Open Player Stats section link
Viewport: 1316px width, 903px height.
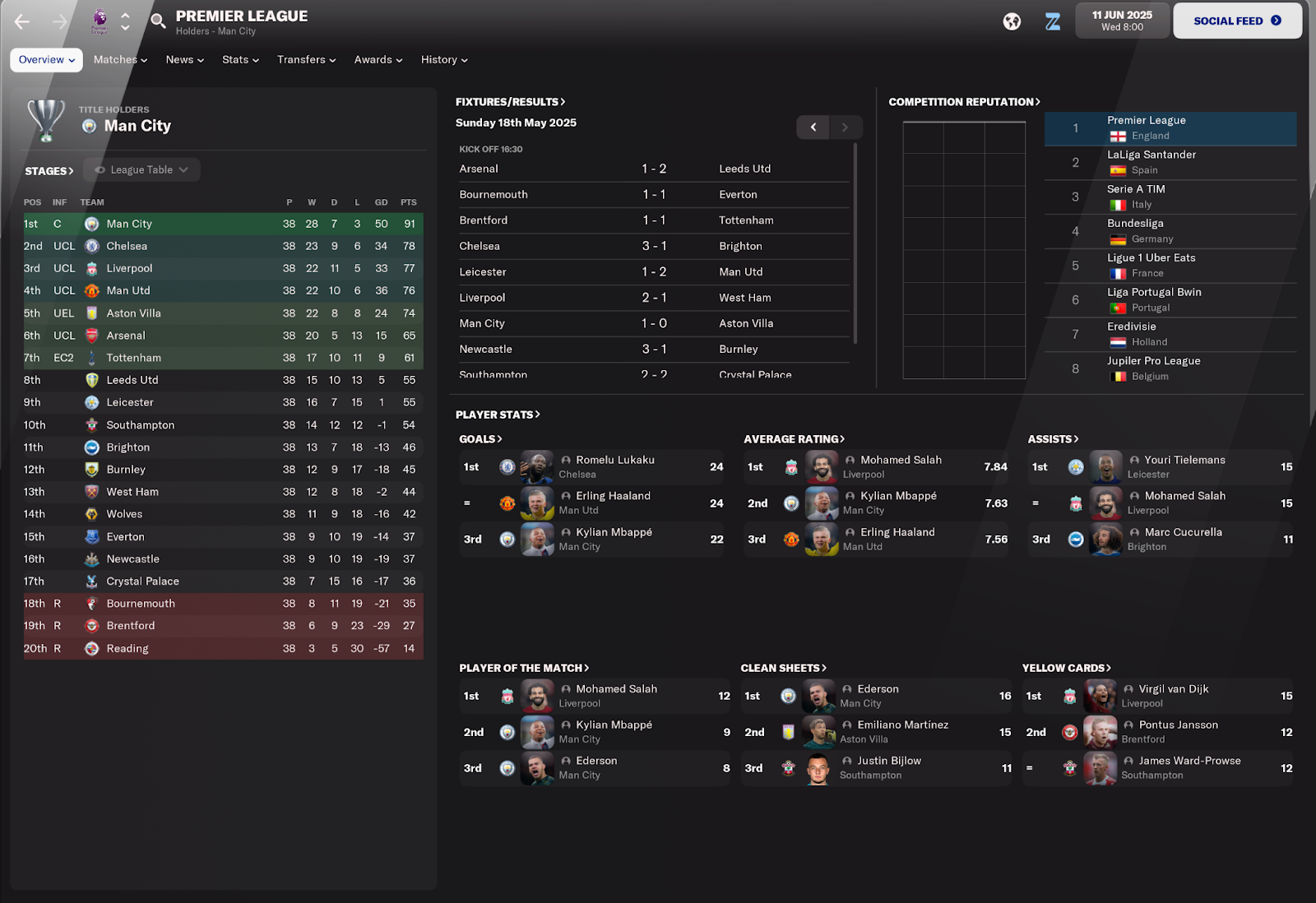(x=498, y=415)
